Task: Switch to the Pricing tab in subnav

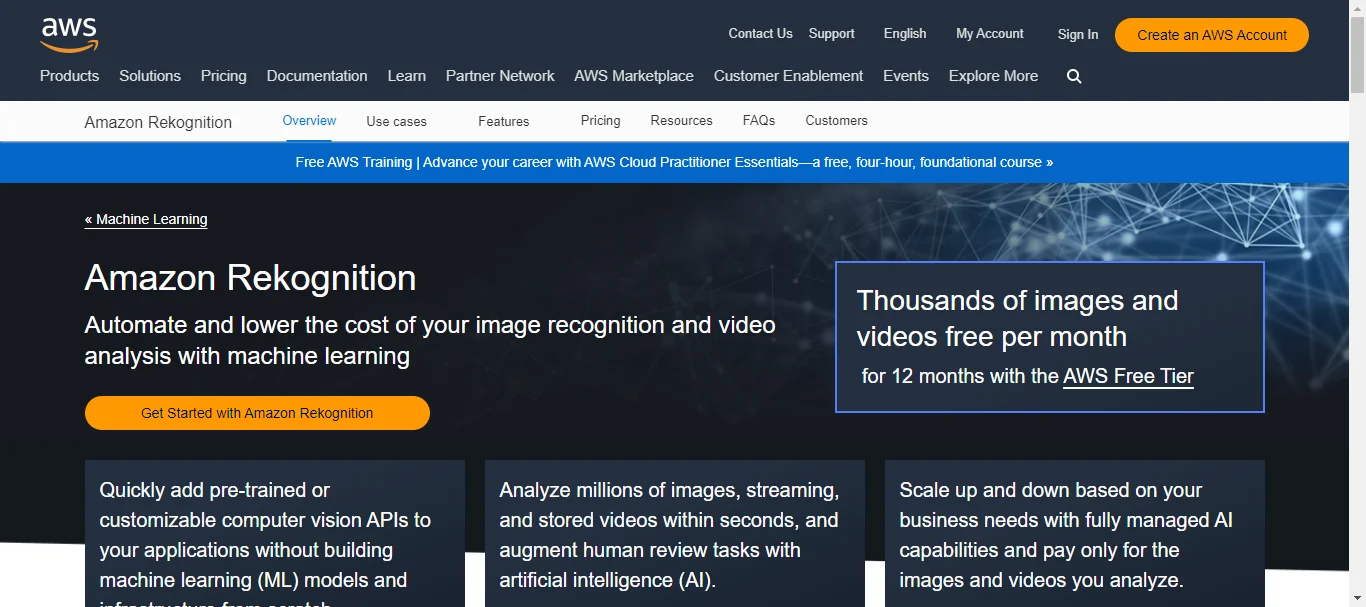Action: (601, 121)
